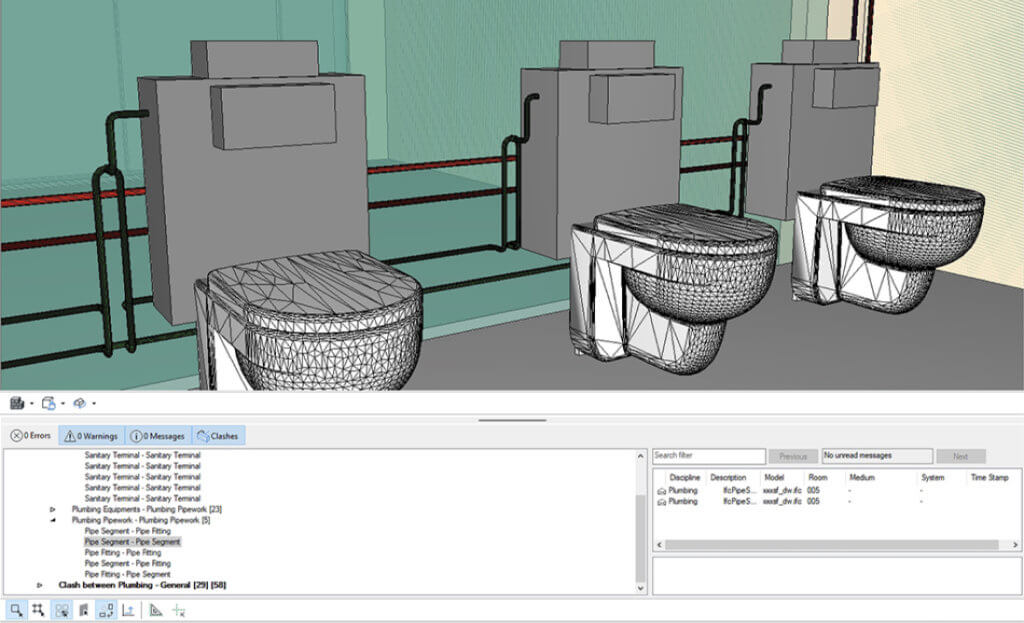Click the measure angle triangle icon
The width and height of the screenshot is (1024, 623).
click(156, 609)
